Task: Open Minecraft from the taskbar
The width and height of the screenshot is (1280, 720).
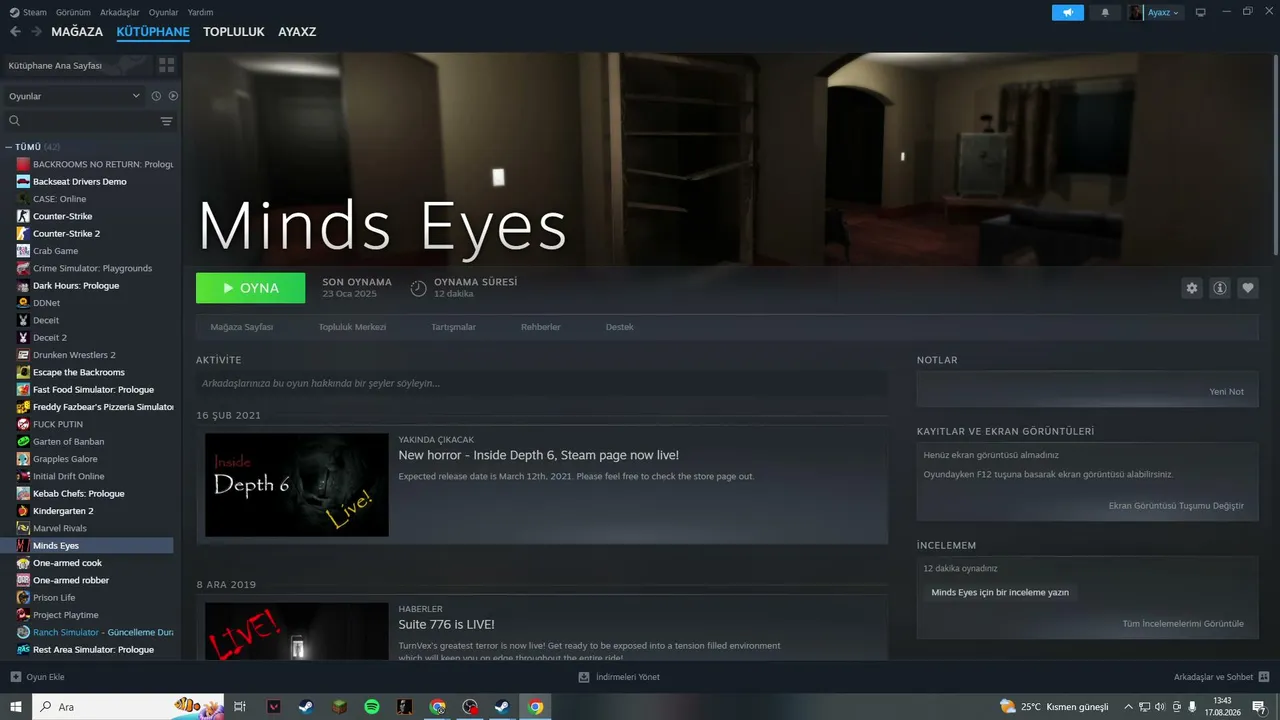Action: pos(340,707)
